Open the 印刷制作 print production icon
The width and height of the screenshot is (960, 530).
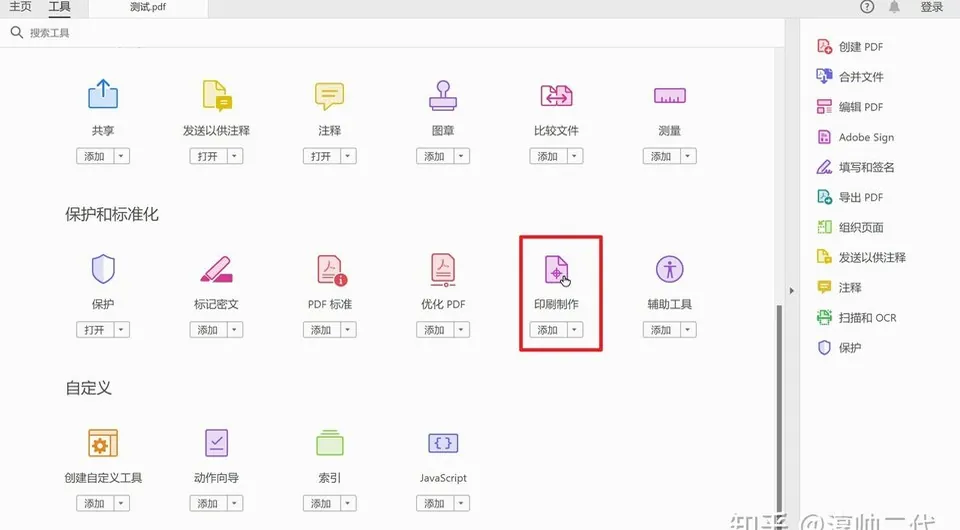556,269
